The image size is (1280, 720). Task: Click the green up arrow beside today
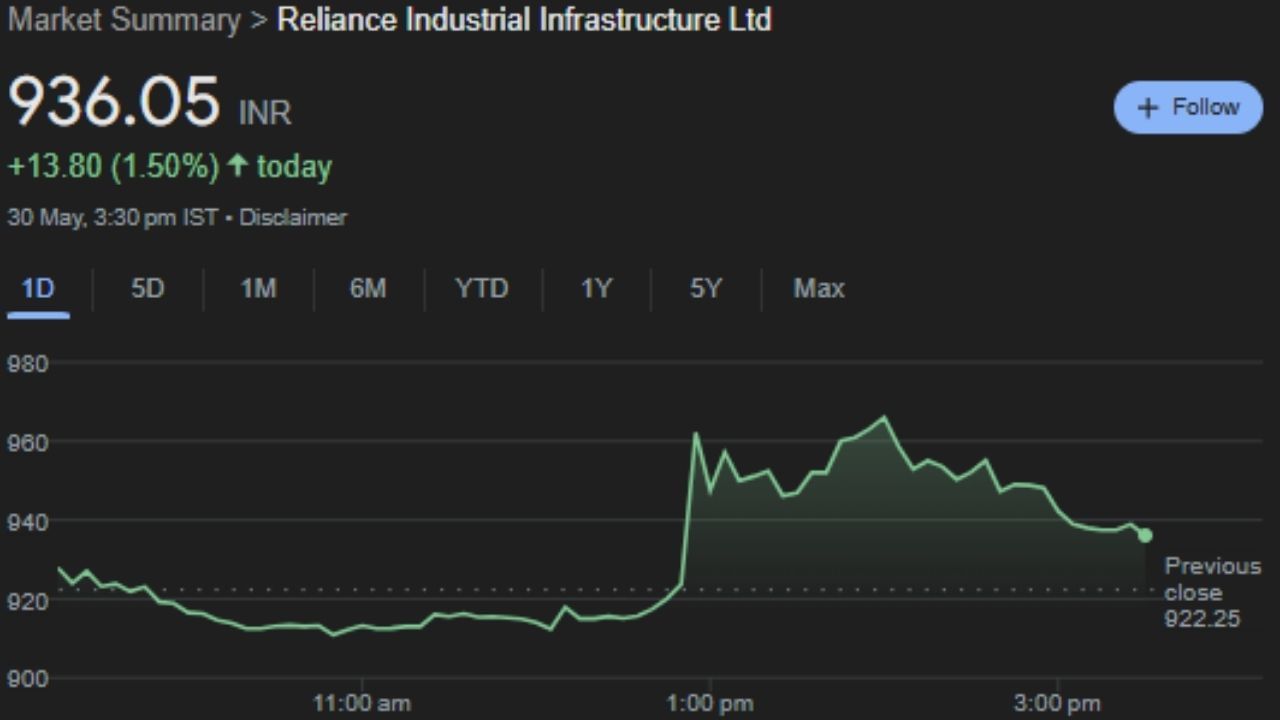coord(237,165)
